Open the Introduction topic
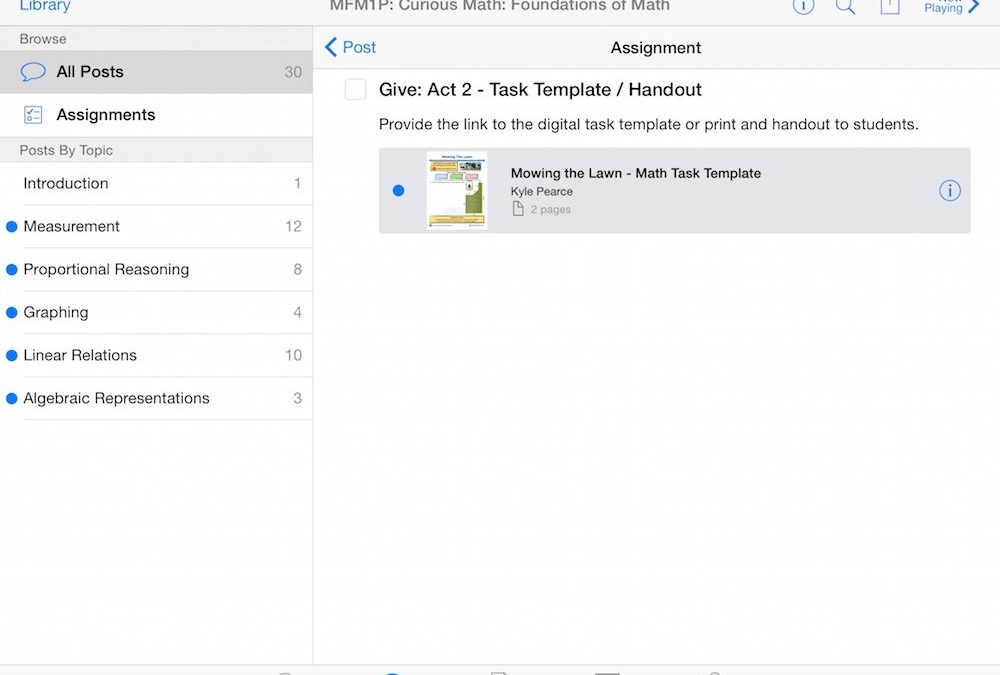The height and width of the screenshot is (675, 1000). click(x=66, y=184)
